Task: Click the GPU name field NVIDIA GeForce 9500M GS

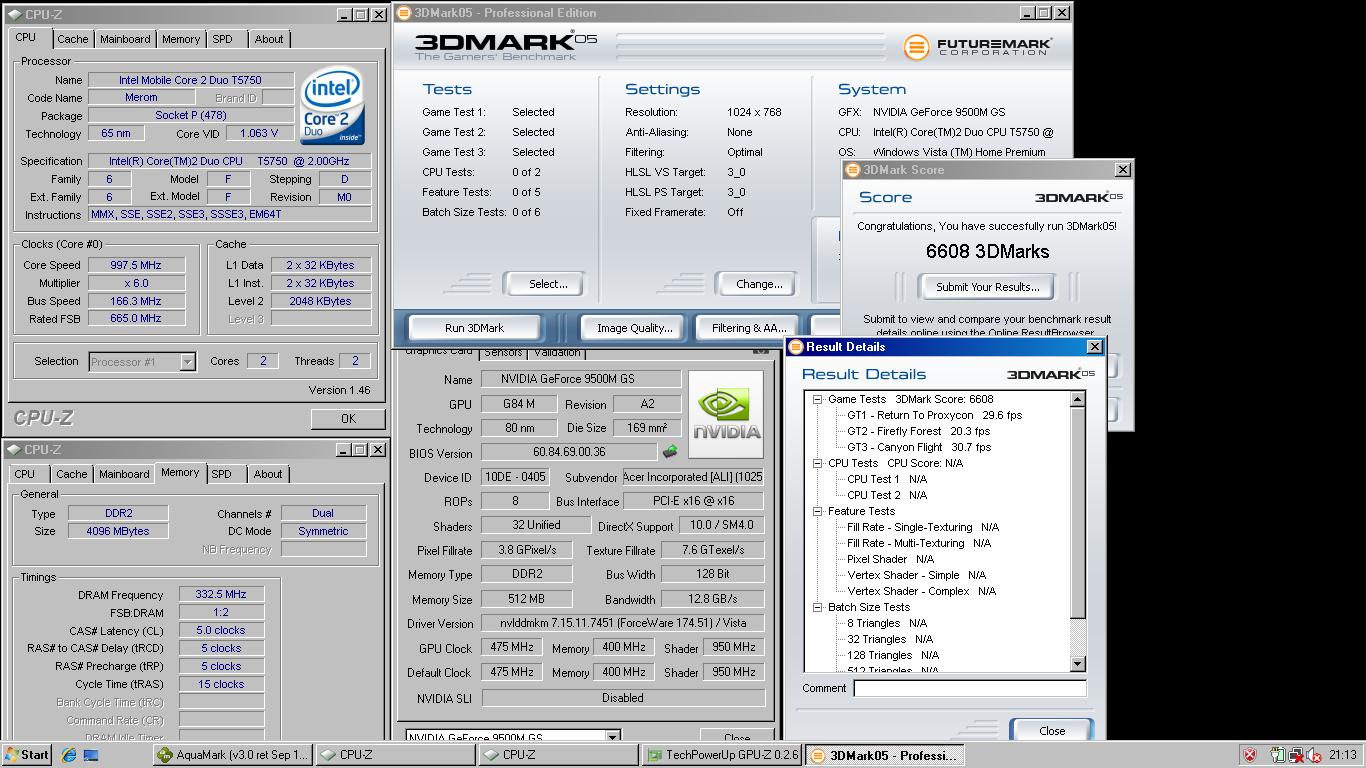Action: 581,379
